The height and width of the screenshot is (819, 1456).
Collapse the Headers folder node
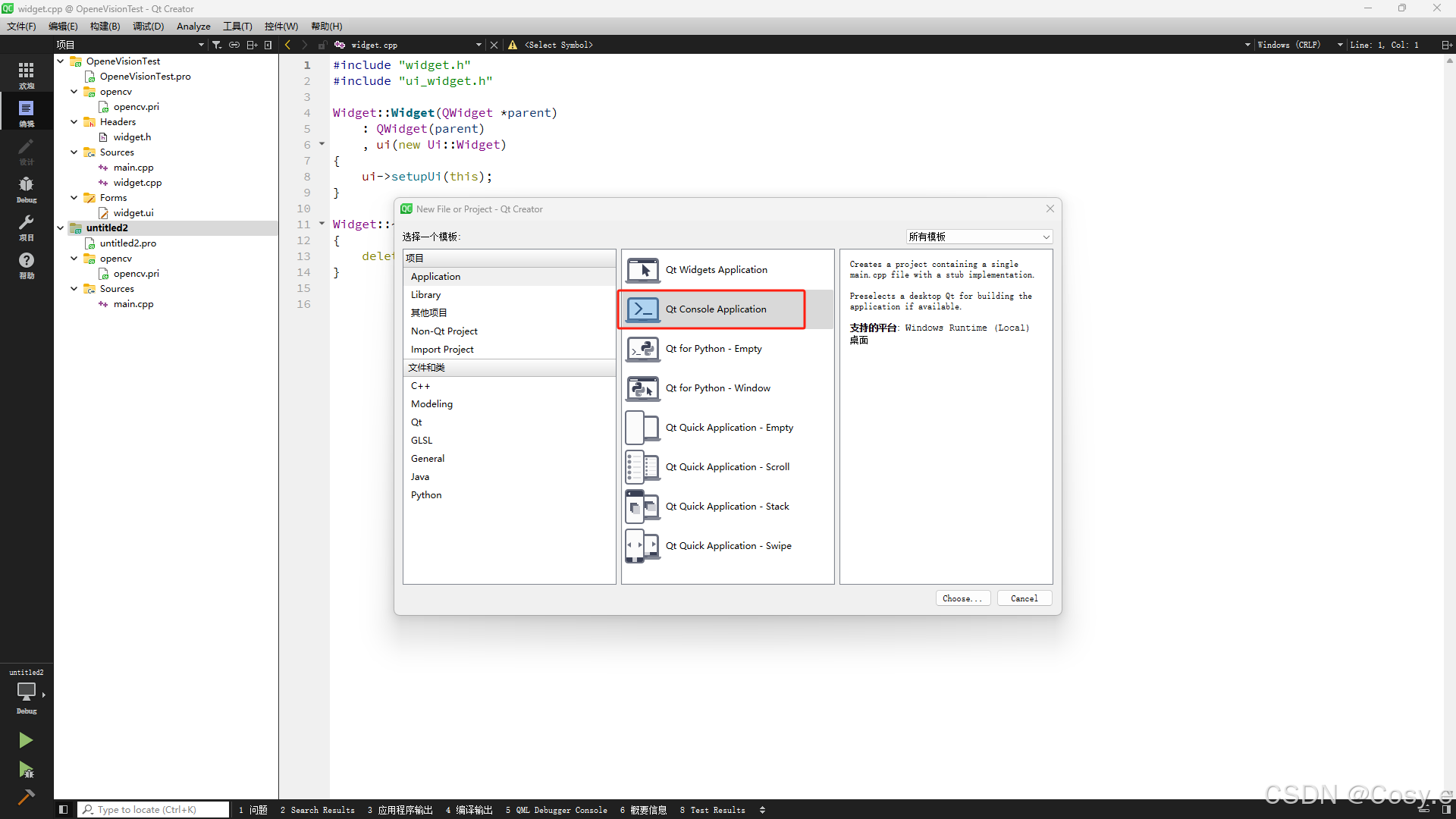[74, 122]
